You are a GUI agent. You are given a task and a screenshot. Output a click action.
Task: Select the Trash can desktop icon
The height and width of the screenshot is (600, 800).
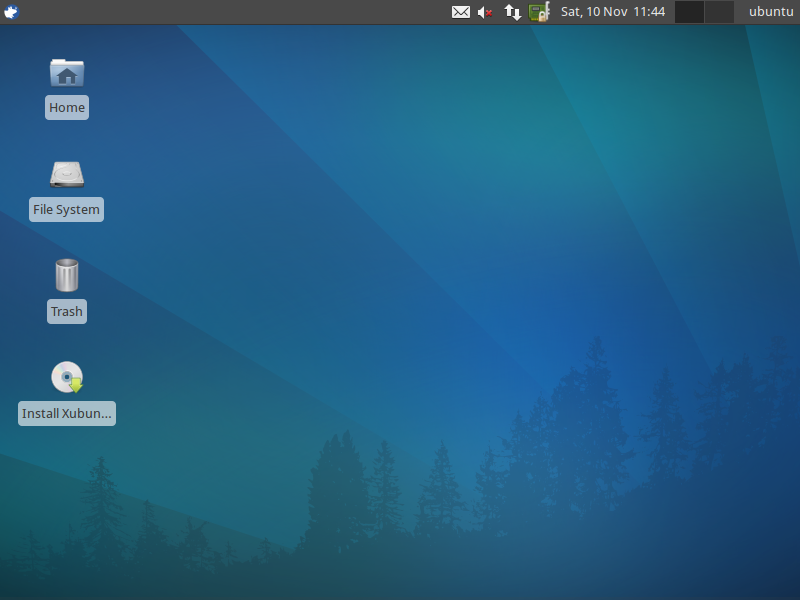(x=67, y=275)
